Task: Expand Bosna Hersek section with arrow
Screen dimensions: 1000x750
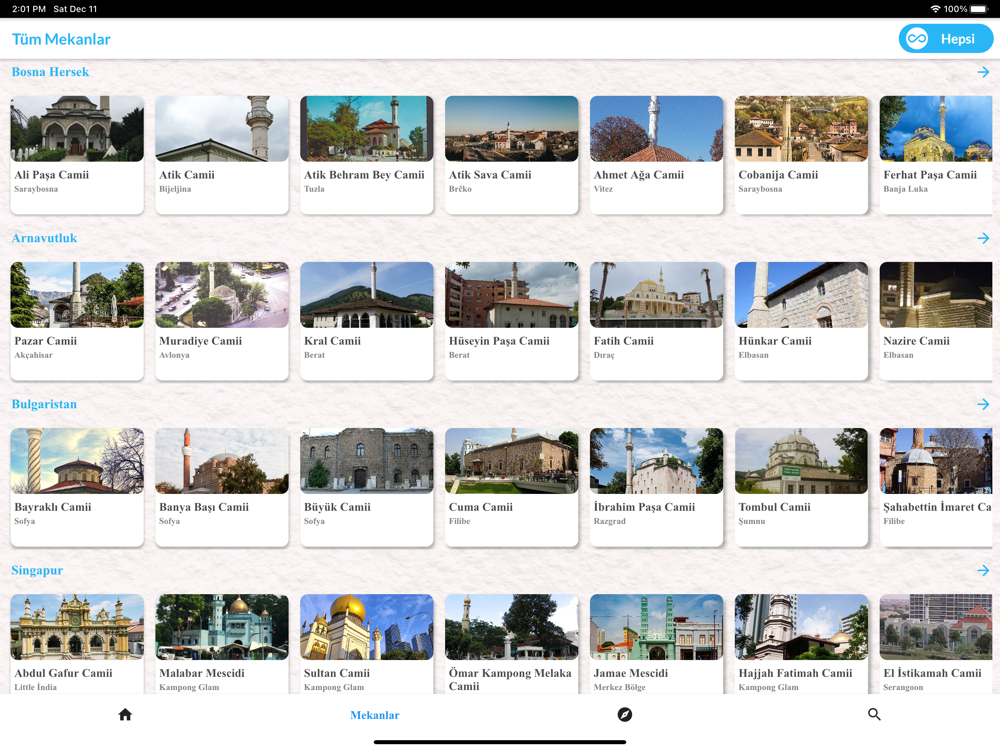Action: tap(983, 72)
